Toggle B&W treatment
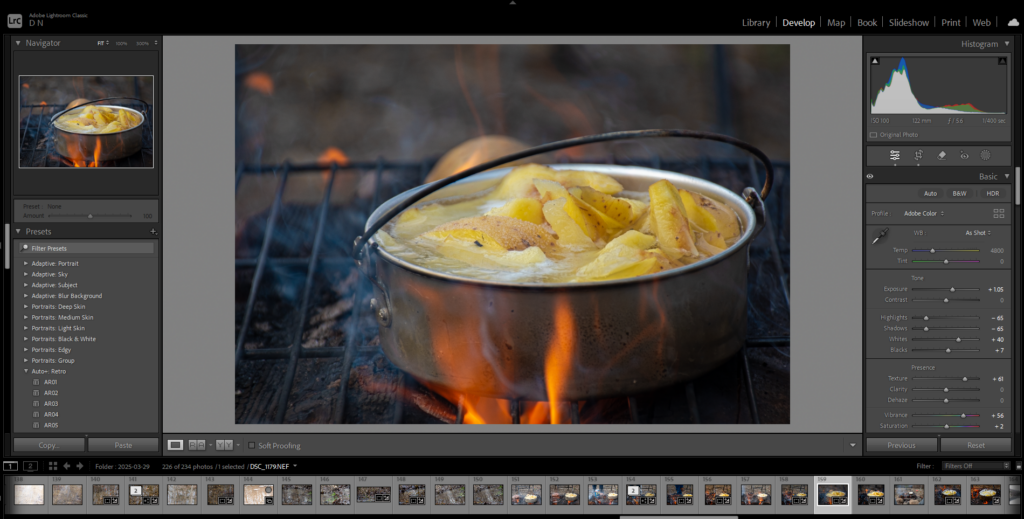The height and width of the screenshot is (519, 1024). click(959, 193)
